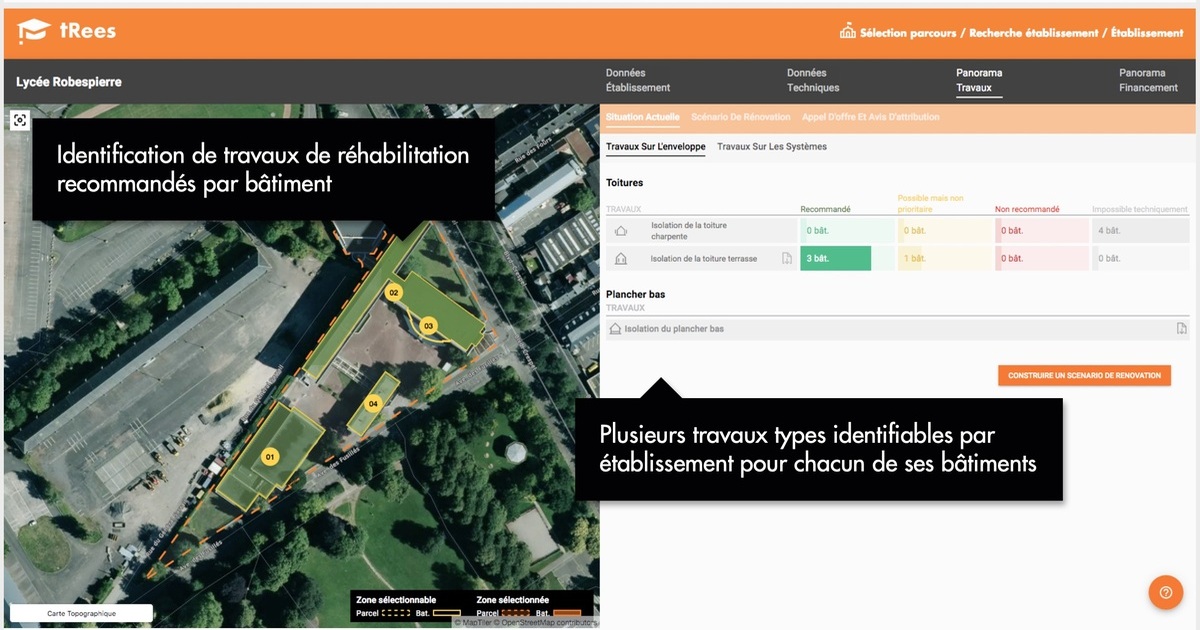Click the map recenter icon
The width and height of the screenshot is (1200, 630).
click(20, 121)
